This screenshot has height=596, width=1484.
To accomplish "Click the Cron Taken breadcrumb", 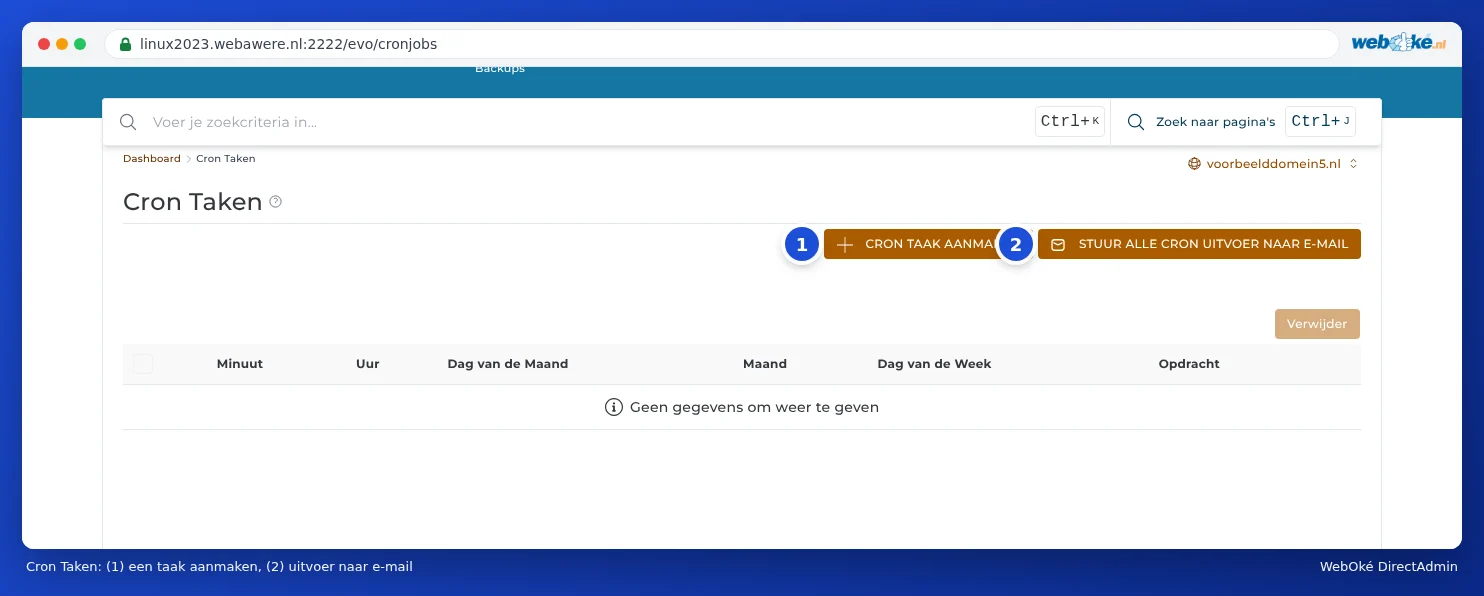I will click(x=226, y=158).
